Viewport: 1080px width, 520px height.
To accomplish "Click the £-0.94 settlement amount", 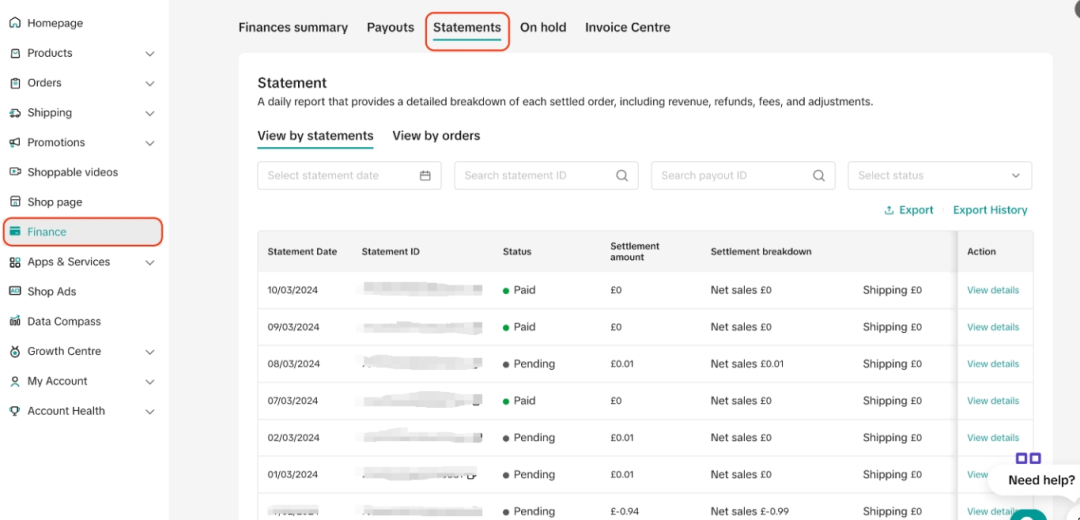I will [x=625, y=511].
